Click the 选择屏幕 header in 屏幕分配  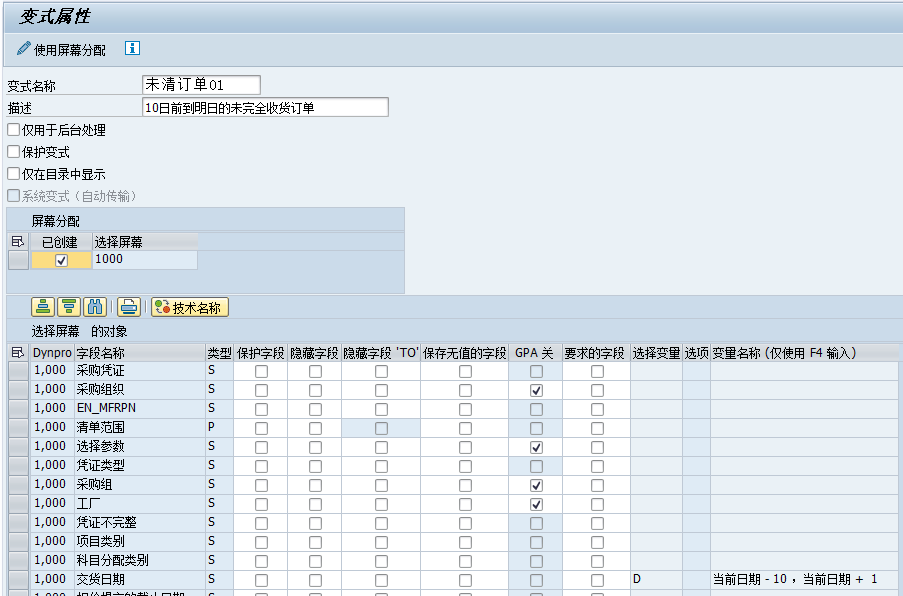click(145, 242)
